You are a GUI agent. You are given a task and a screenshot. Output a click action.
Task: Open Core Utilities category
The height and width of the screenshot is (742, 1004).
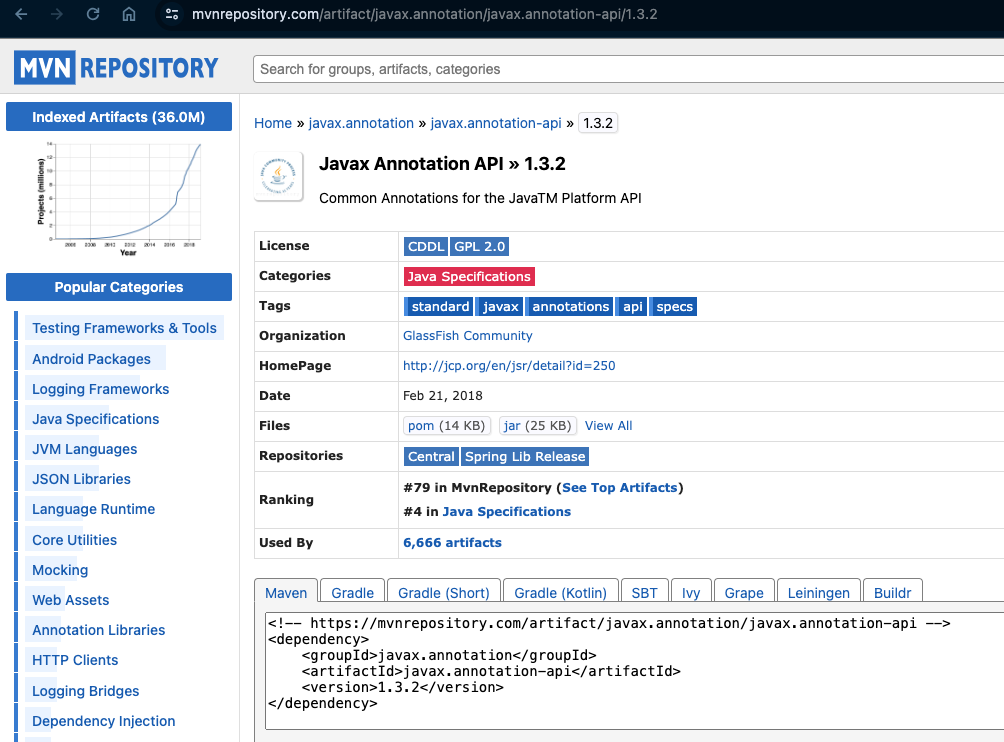point(74,540)
